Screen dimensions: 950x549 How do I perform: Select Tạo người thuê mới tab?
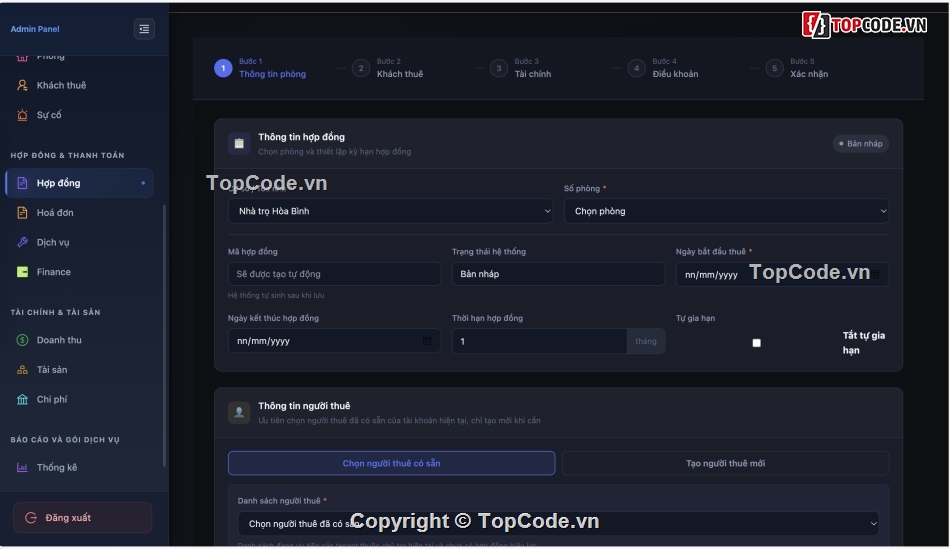click(725, 463)
